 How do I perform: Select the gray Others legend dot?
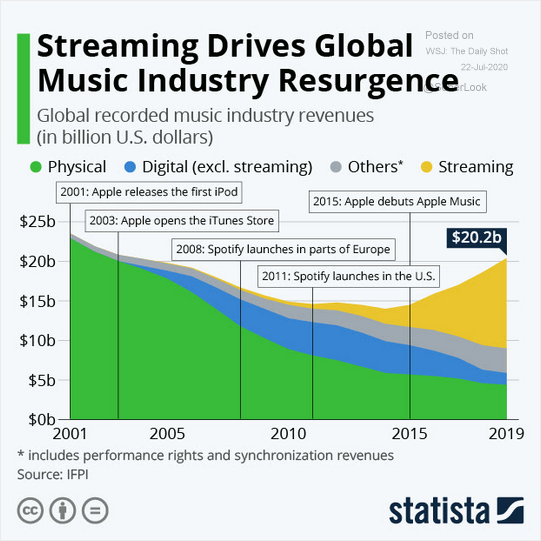(x=336, y=167)
